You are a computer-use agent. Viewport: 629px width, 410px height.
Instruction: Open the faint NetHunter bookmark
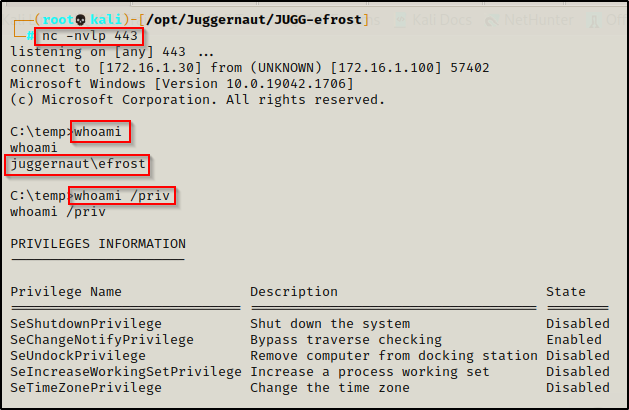click(x=529, y=20)
